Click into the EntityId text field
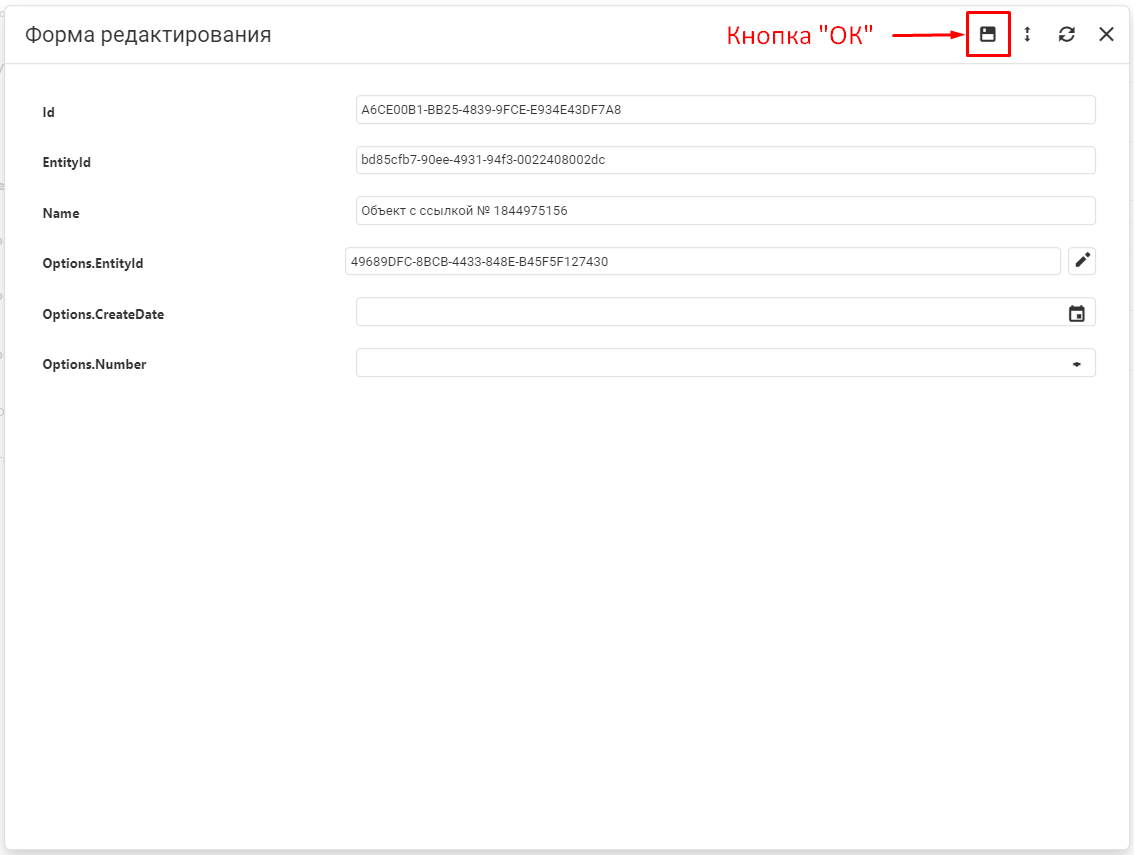Viewport: 1134px width, 855px height. (x=725, y=160)
